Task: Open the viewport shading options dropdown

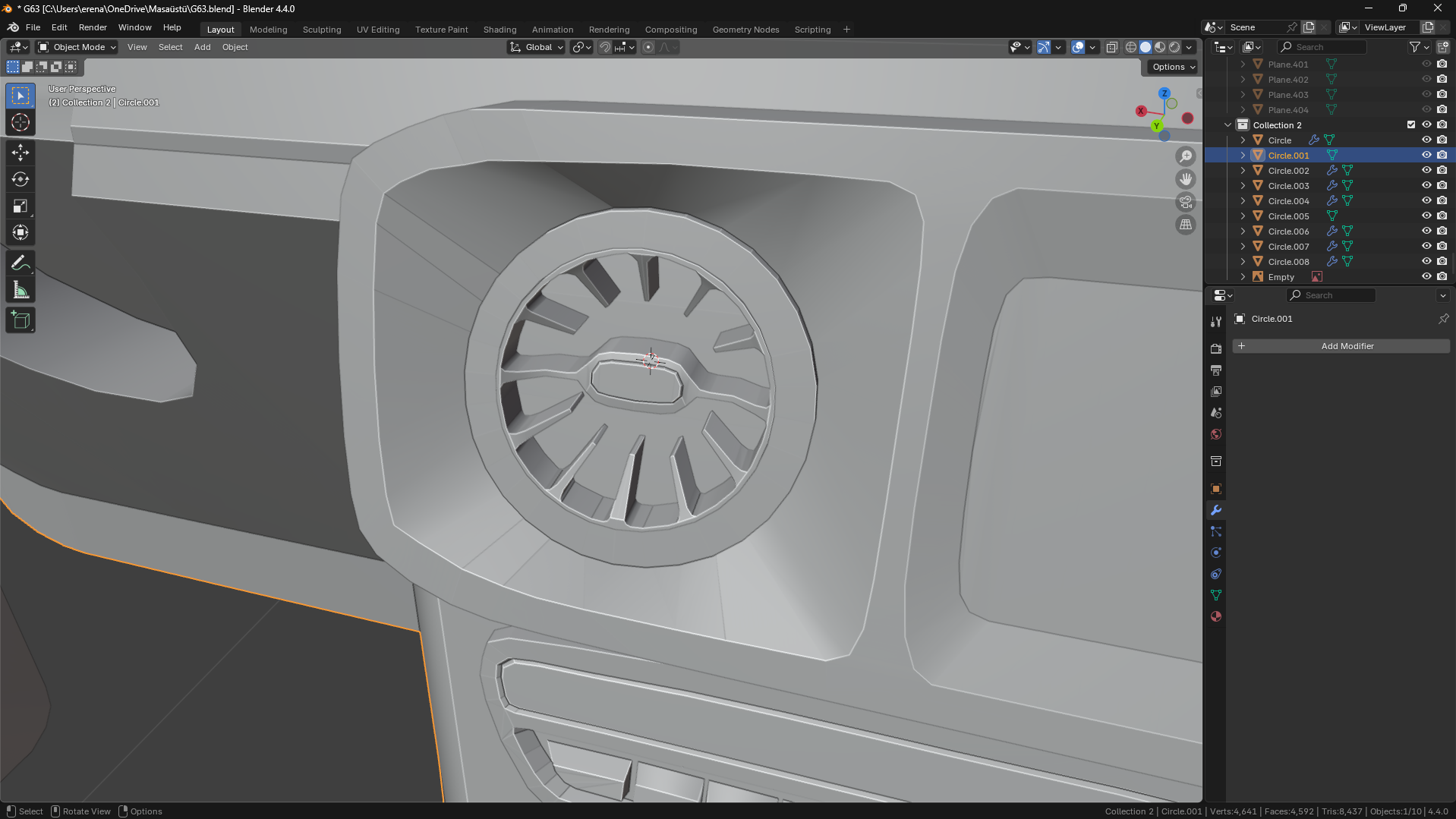Action: (1190, 47)
